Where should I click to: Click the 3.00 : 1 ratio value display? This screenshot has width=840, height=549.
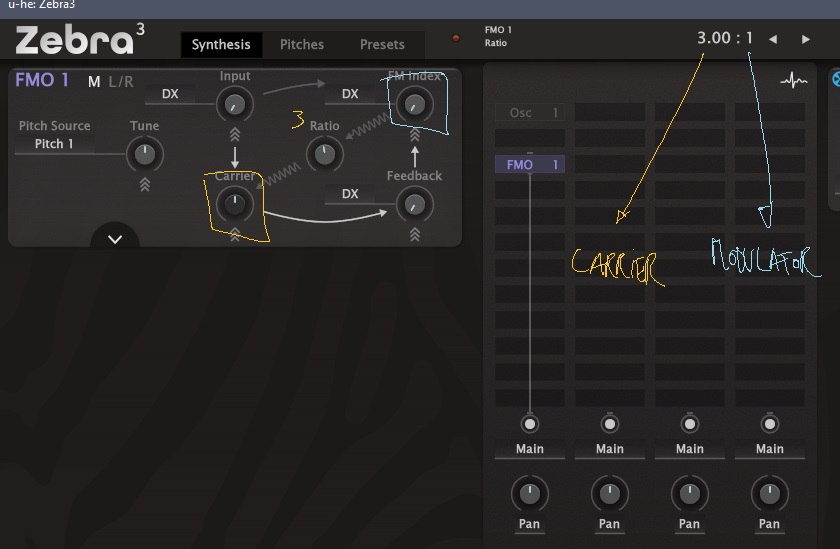(725, 38)
